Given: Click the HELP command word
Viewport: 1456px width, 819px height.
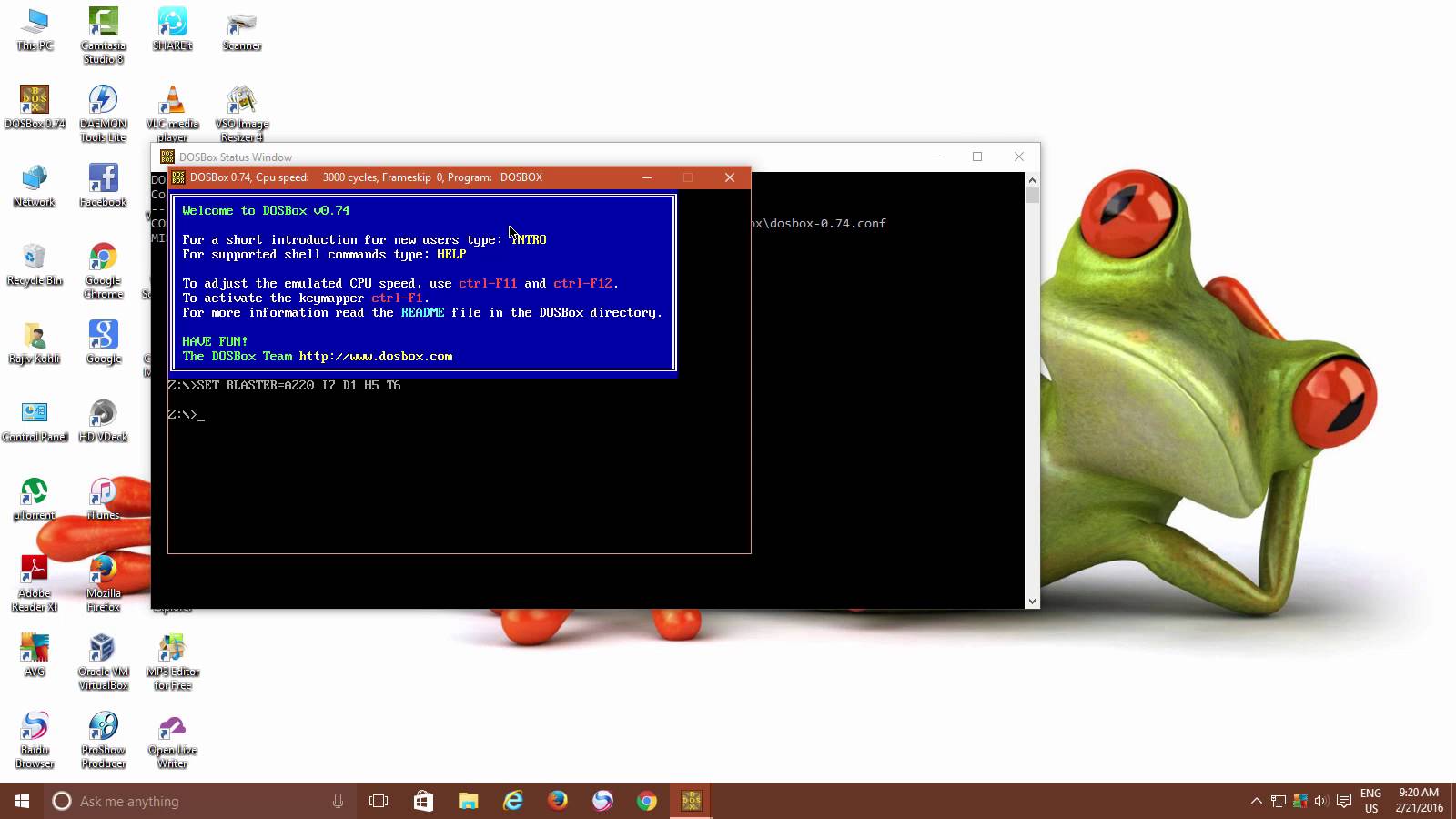Looking at the screenshot, I should click(x=451, y=255).
